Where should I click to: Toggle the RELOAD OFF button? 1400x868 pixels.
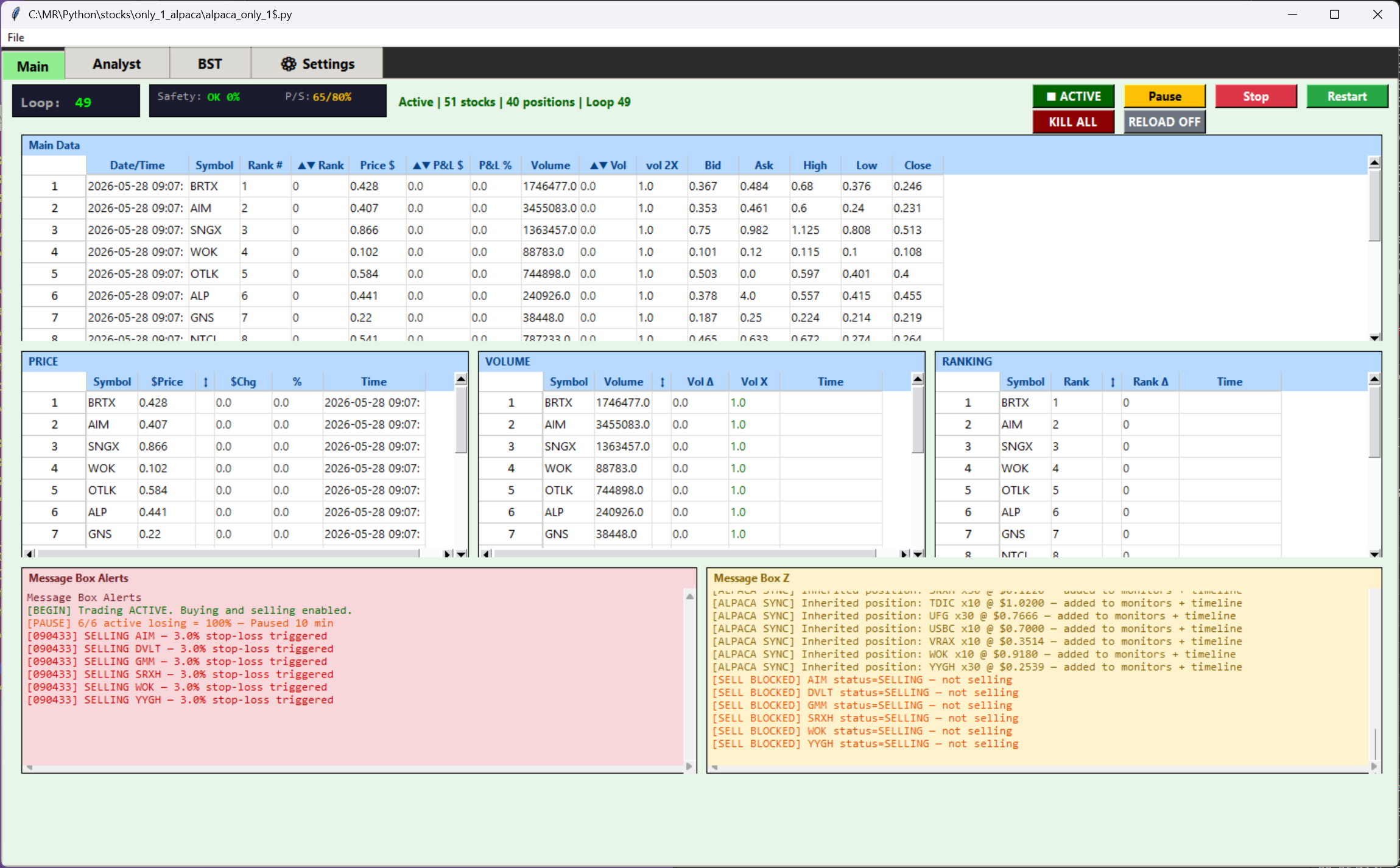click(x=1164, y=122)
